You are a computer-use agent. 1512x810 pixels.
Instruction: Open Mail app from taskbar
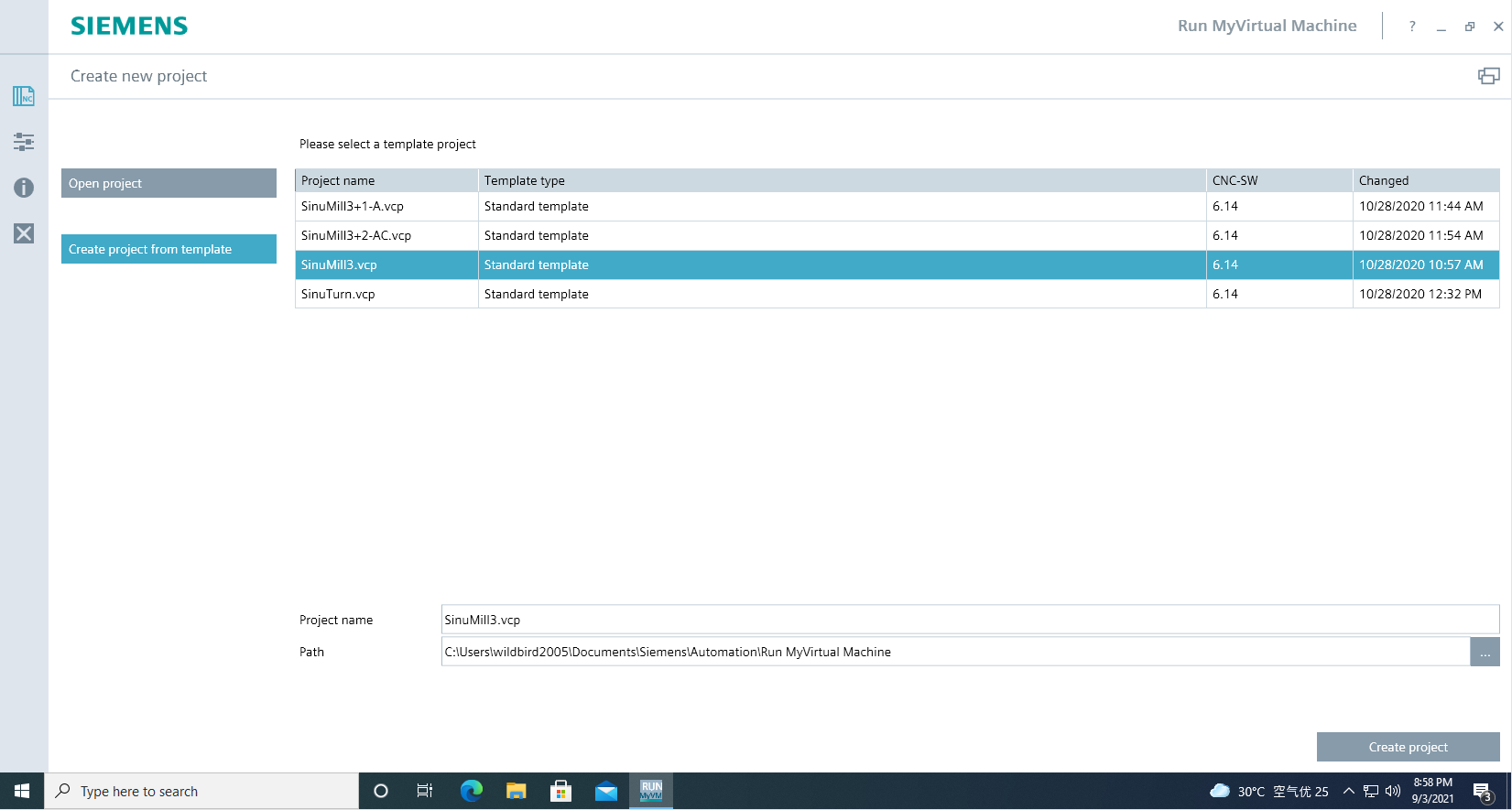[x=606, y=791]
